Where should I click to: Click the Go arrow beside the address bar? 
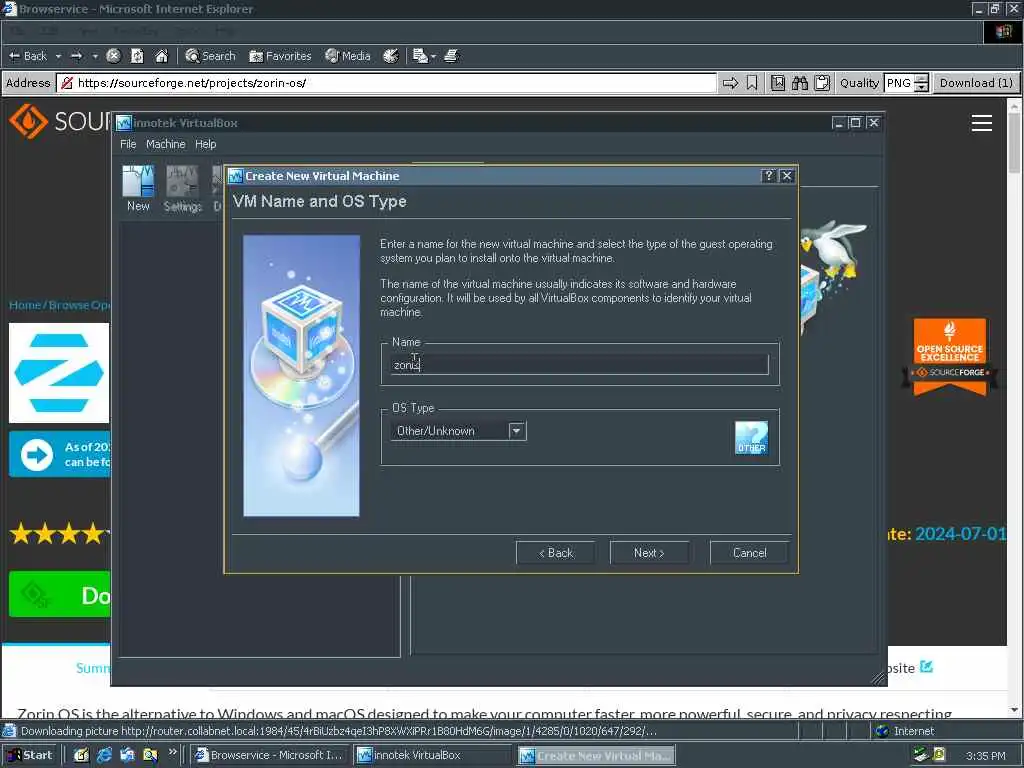click(730, 83)
